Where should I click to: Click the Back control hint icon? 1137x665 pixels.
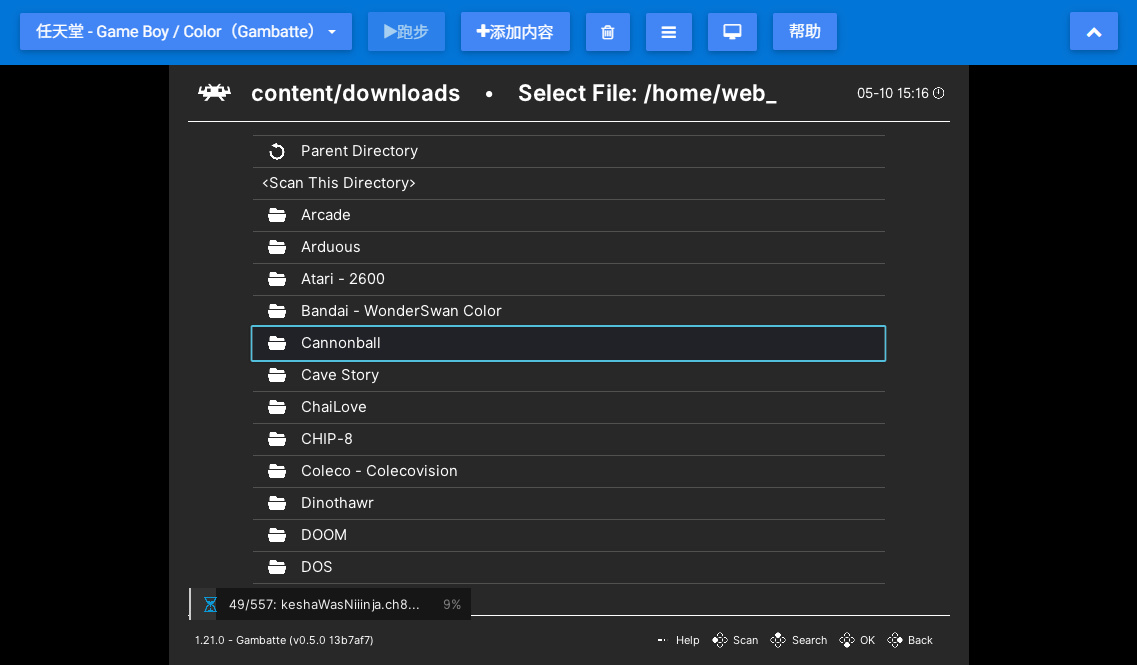[x=895, y=640]
